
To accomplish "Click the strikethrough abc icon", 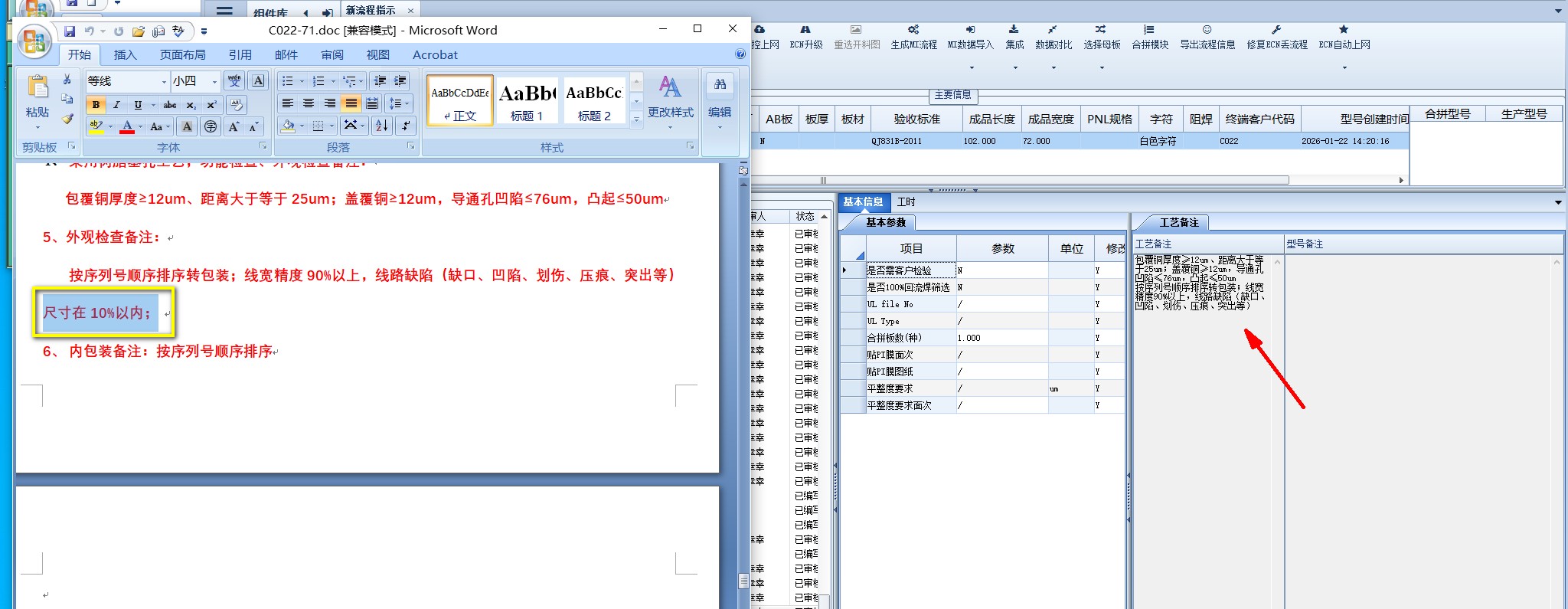I will [170, 105].
